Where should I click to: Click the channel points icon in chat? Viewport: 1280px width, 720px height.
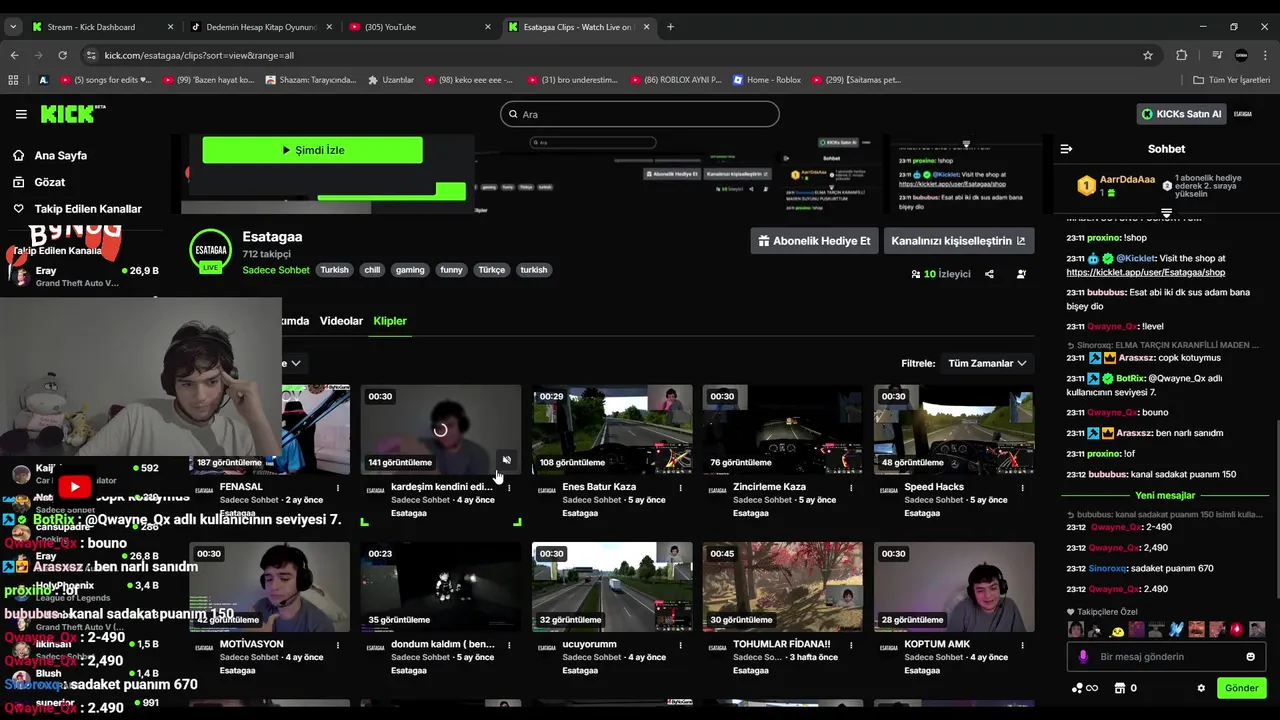click(x=1077, y=688)
